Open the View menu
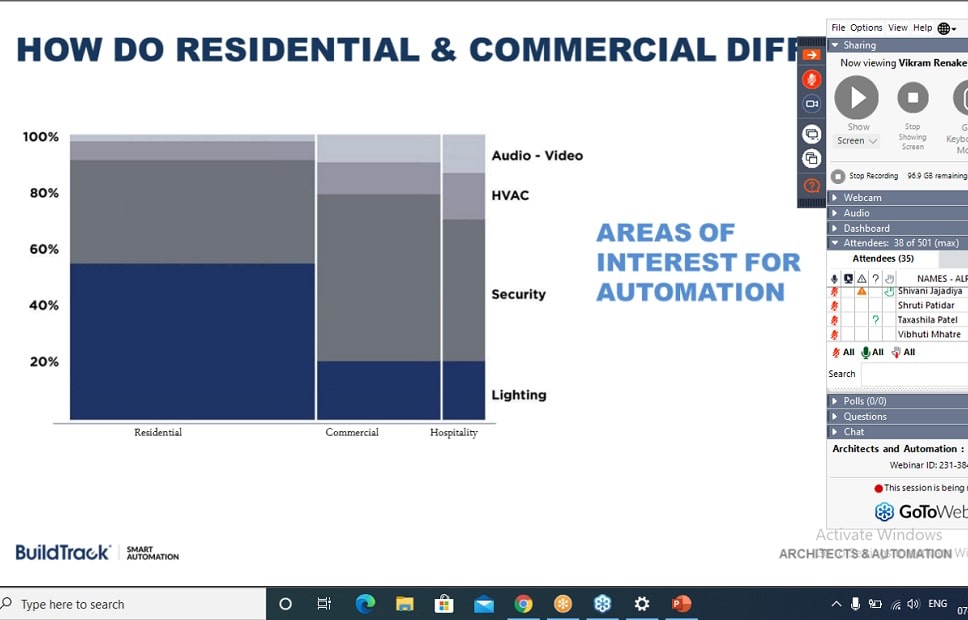 (897, 28)
